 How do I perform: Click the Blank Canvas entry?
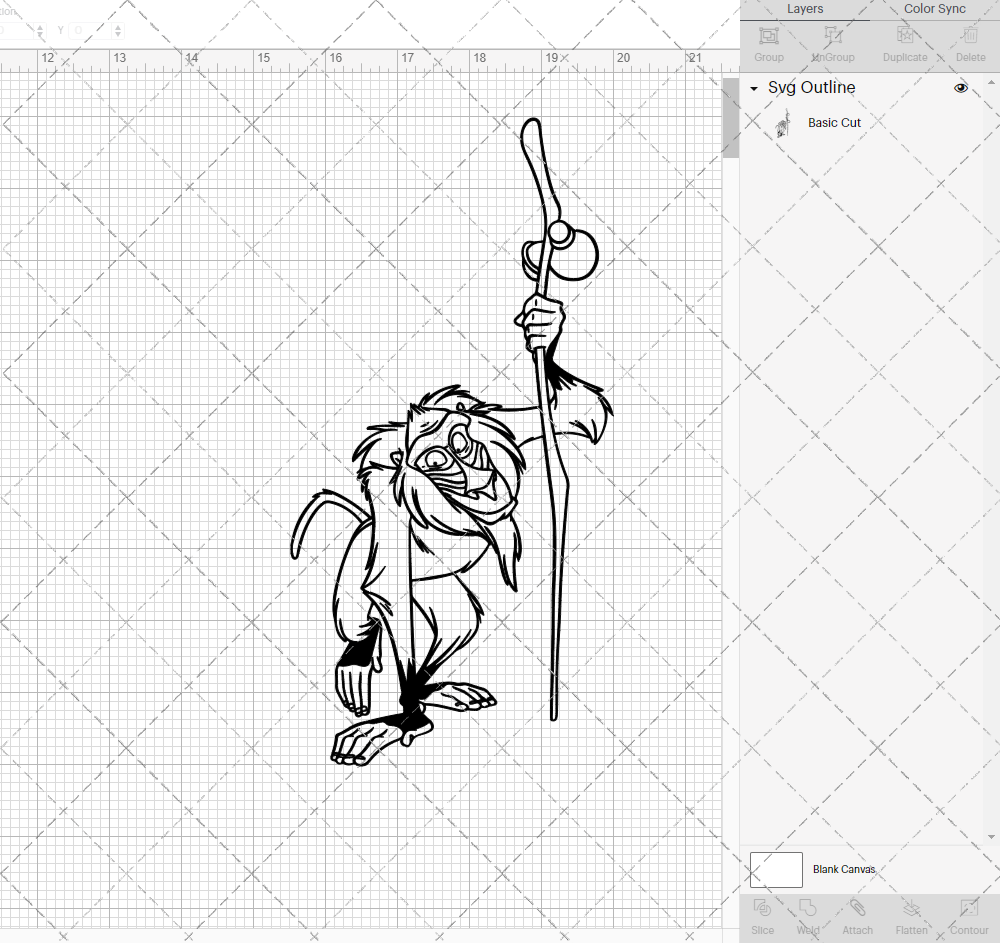tap(844, 869)
